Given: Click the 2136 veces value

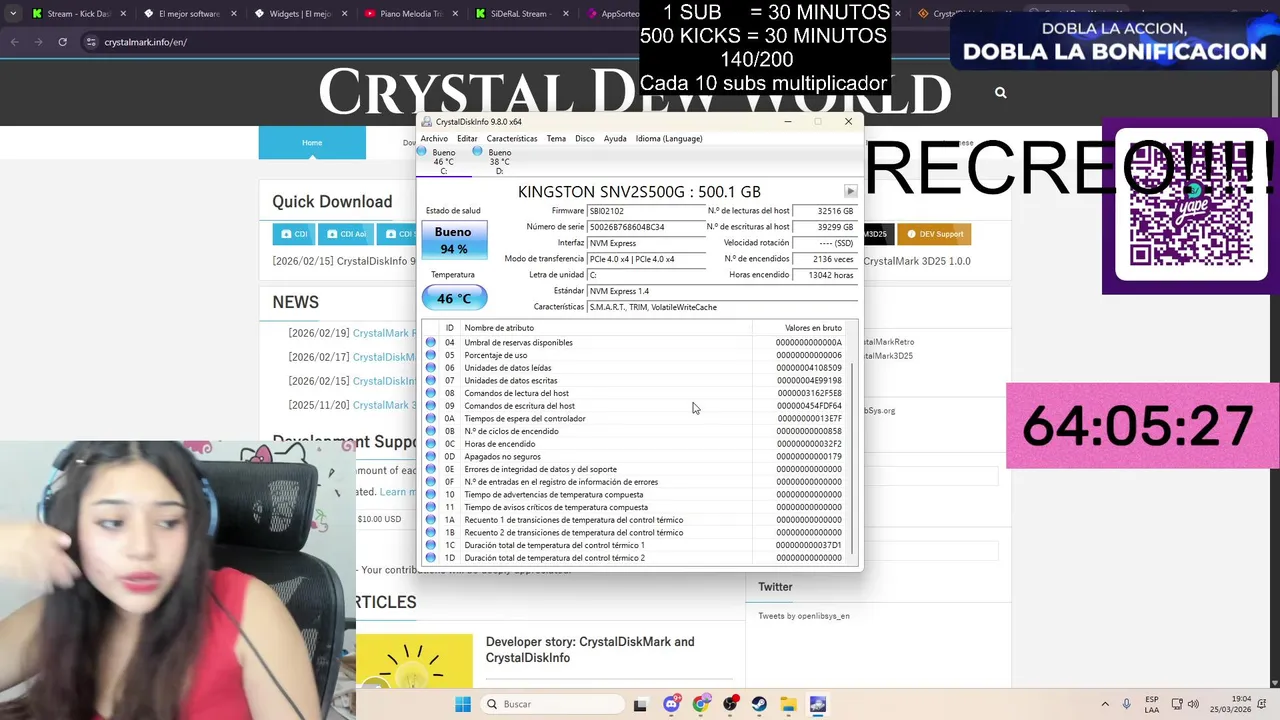Looking at the screenshot, I should [824, 259].
